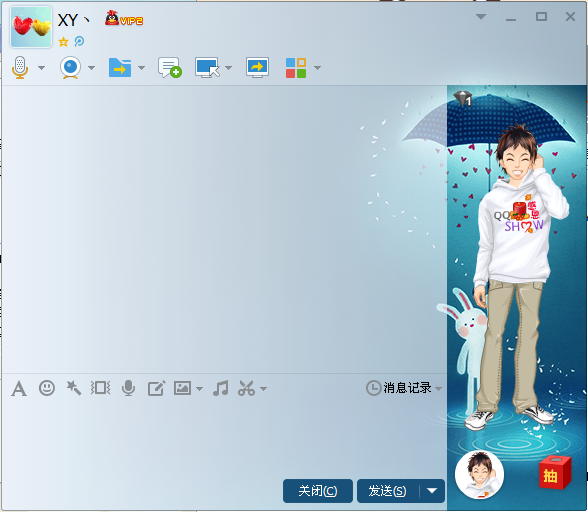
Task: Maximize the chat window
Action: pyautogui.click(x=541, y=17)
